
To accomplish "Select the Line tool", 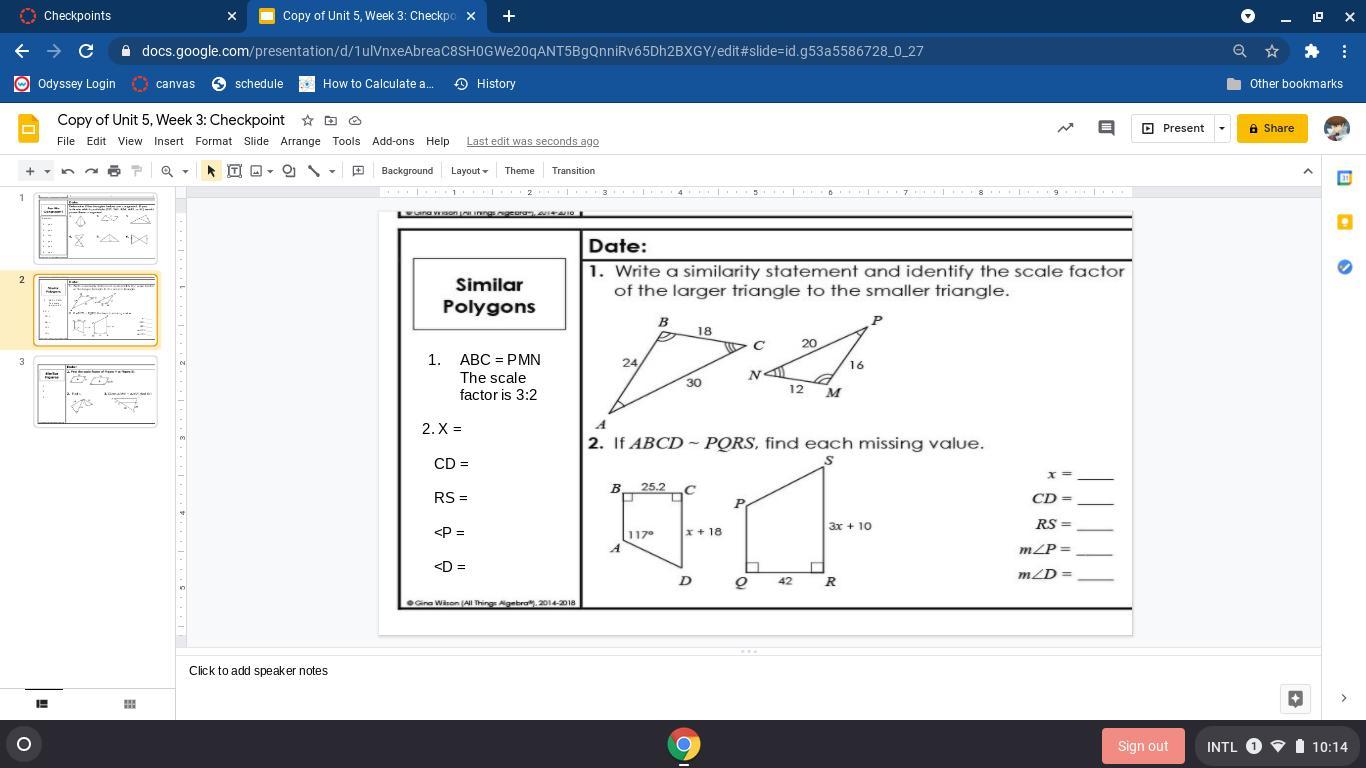I will [314, 171].
